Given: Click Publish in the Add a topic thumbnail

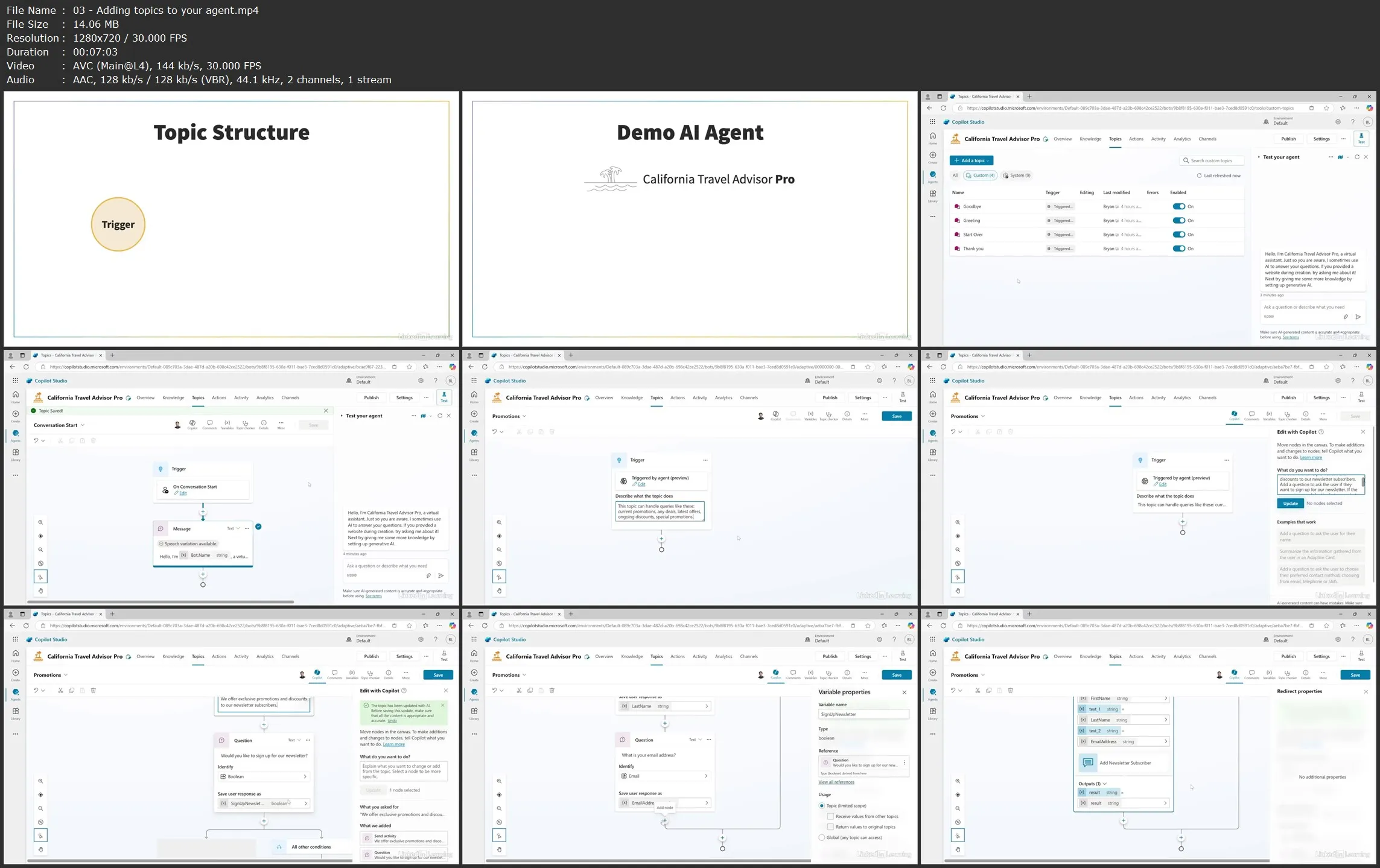Looking at the screenshot, I should 1288,139.
